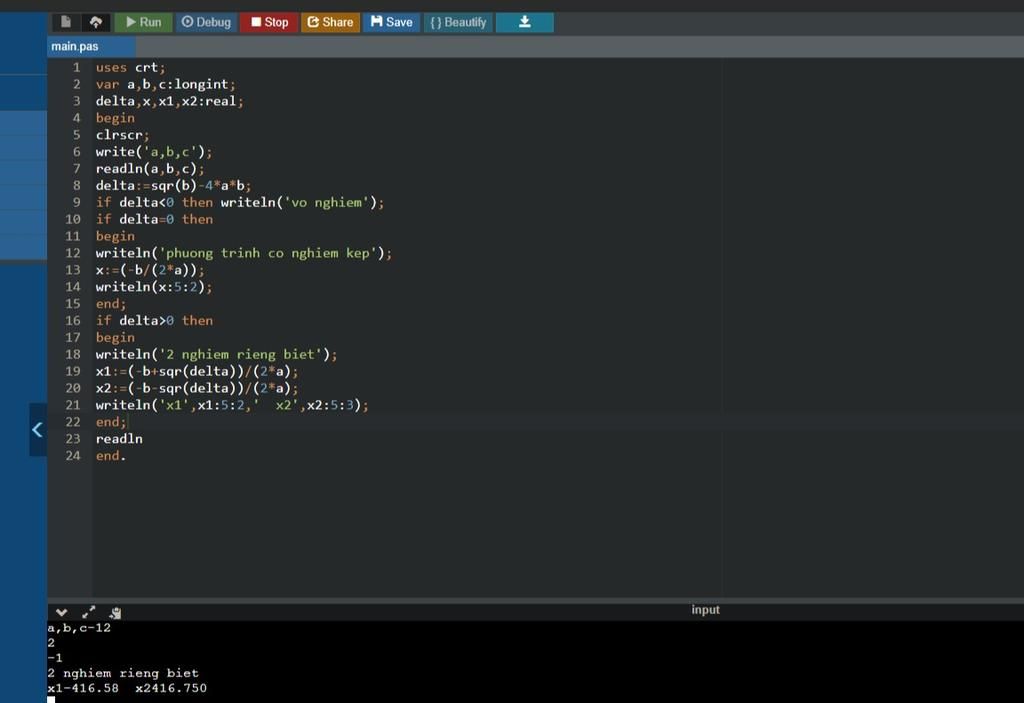1024x703 pixels.
Task: Stop the running program
Action: 269,22
